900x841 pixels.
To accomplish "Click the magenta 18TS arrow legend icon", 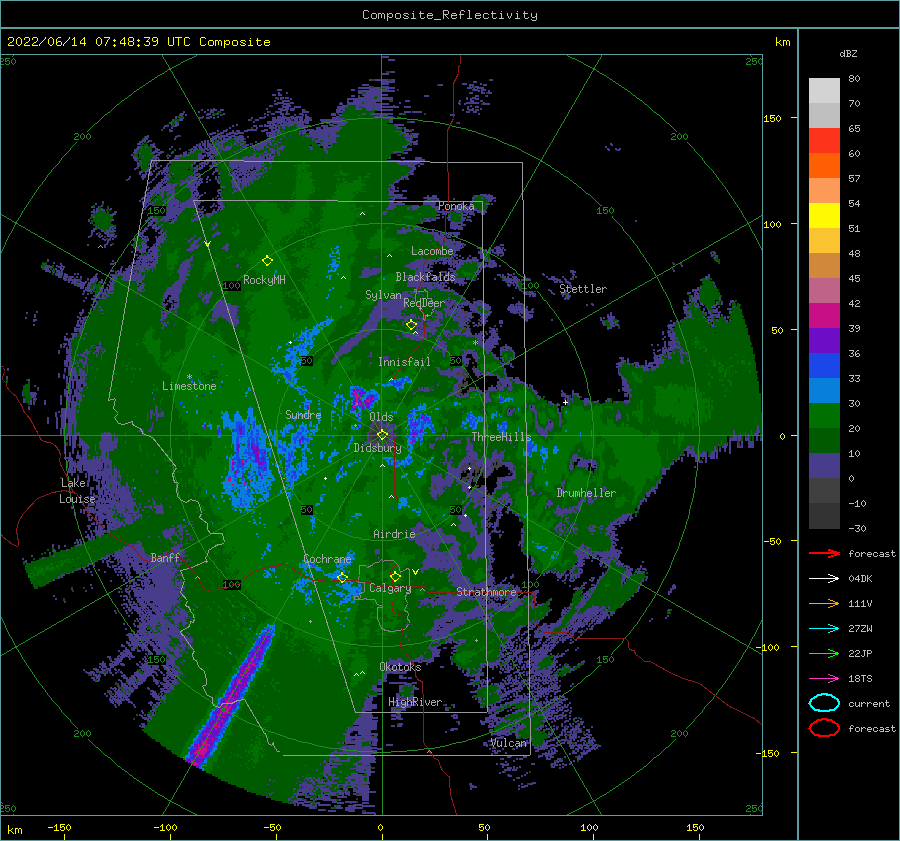I will pyautogui.click(x=824, y=679).
